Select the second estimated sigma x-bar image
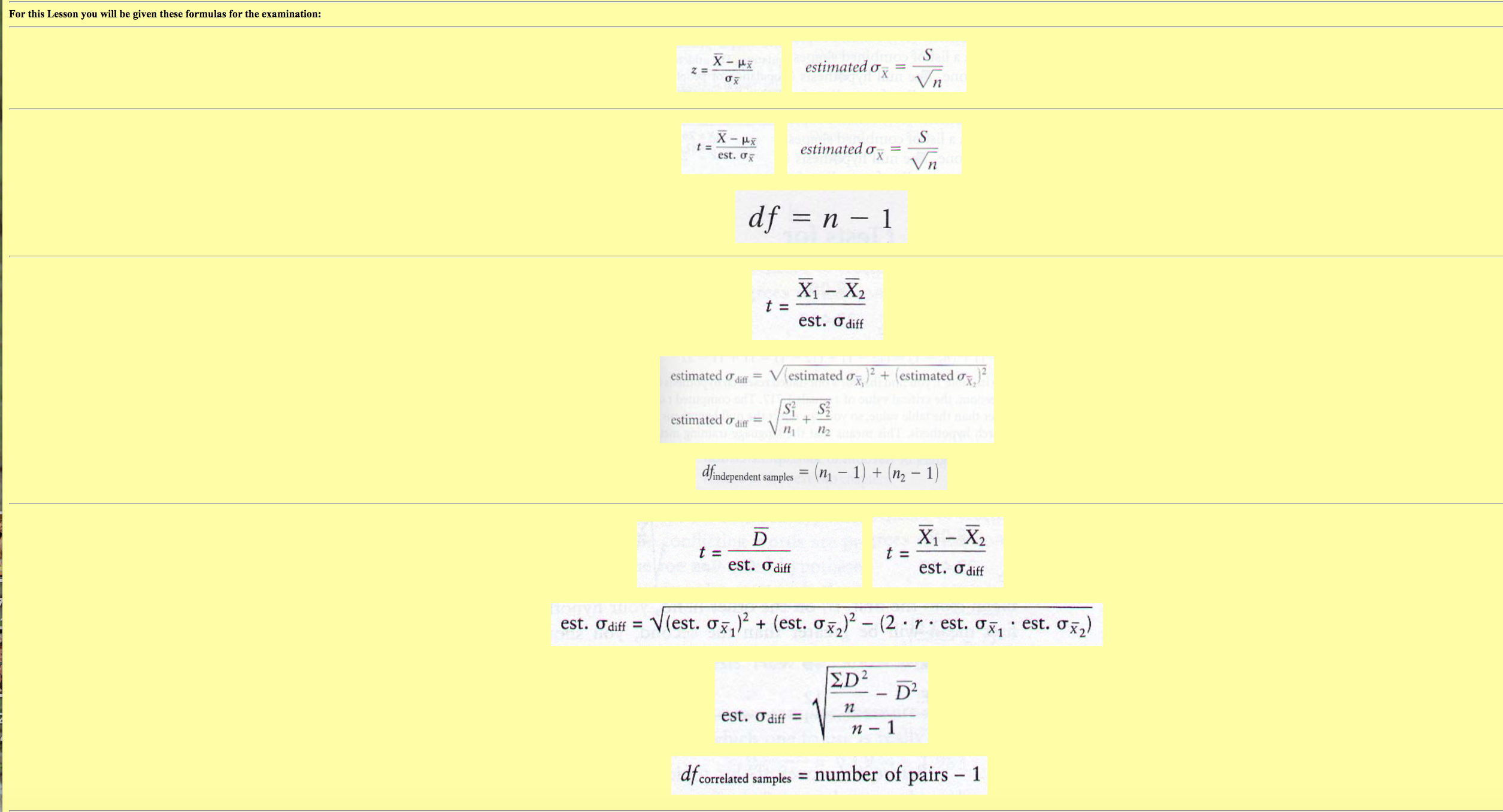 pos(874,149)
